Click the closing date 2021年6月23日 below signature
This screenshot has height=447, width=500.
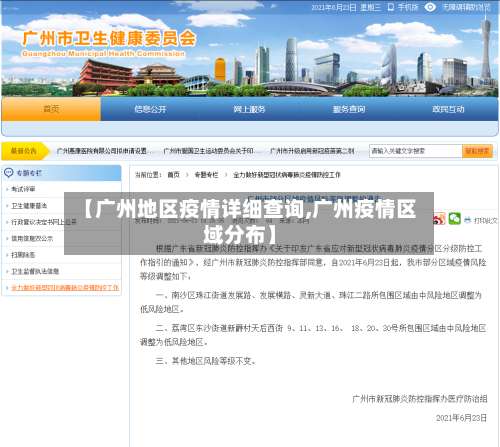462,418
